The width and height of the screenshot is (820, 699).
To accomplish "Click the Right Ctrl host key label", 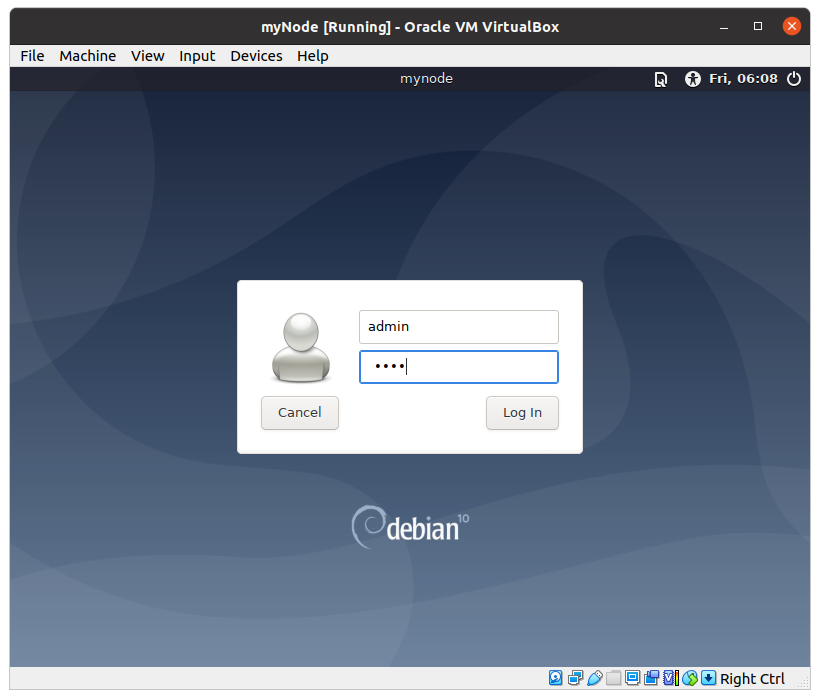I will (x=752, y=679).
